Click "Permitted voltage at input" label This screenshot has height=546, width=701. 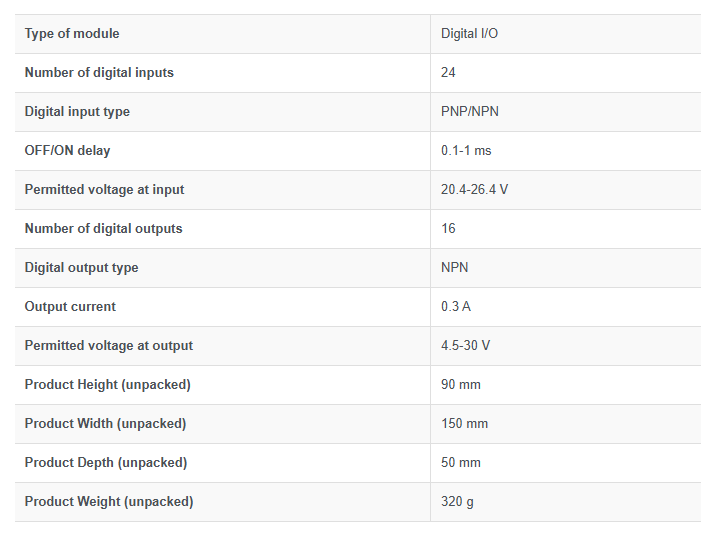tap(104, 190)
